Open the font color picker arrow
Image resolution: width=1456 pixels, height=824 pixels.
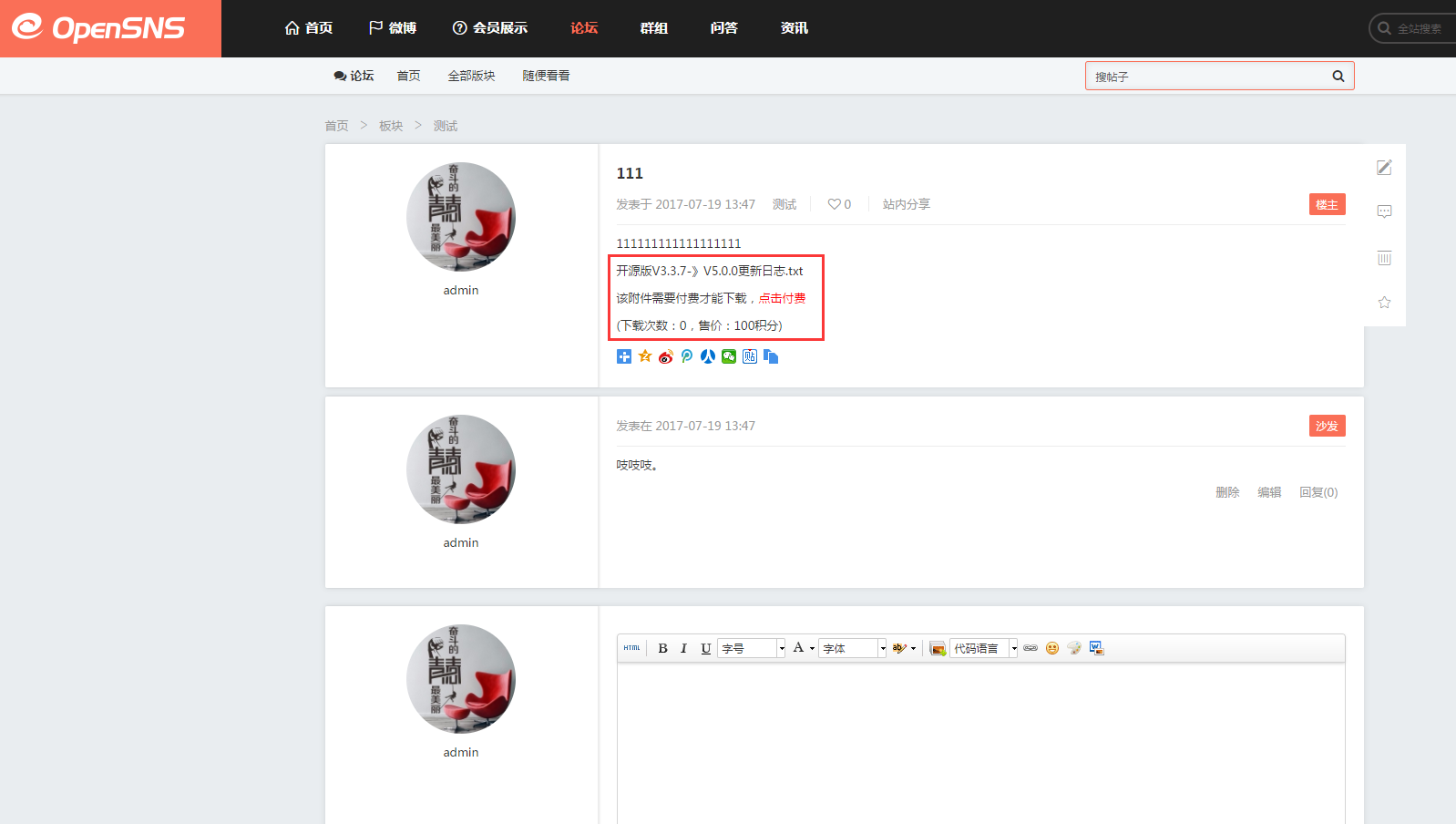tap(812, 648)
